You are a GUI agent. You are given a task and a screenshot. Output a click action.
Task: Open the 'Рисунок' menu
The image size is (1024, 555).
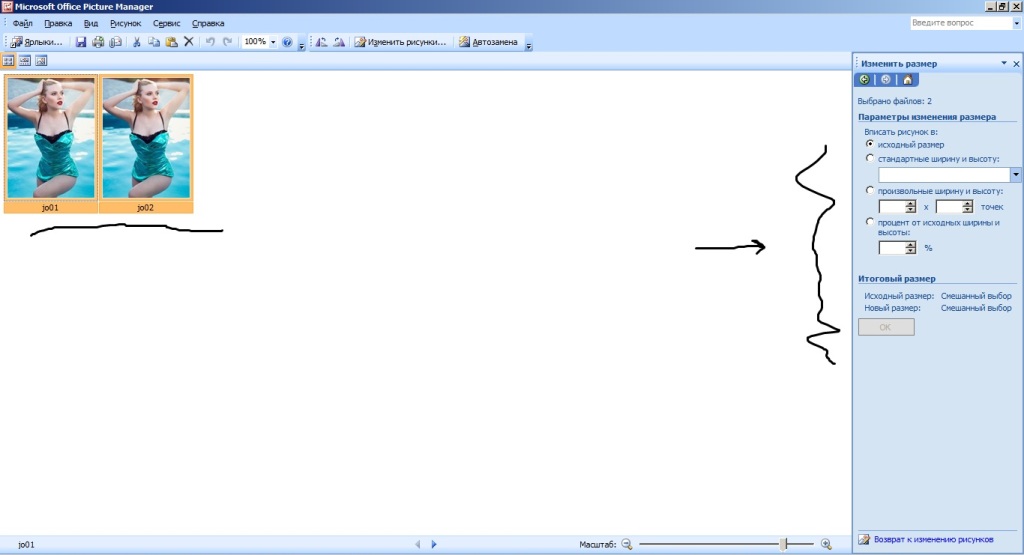[125, 23]
